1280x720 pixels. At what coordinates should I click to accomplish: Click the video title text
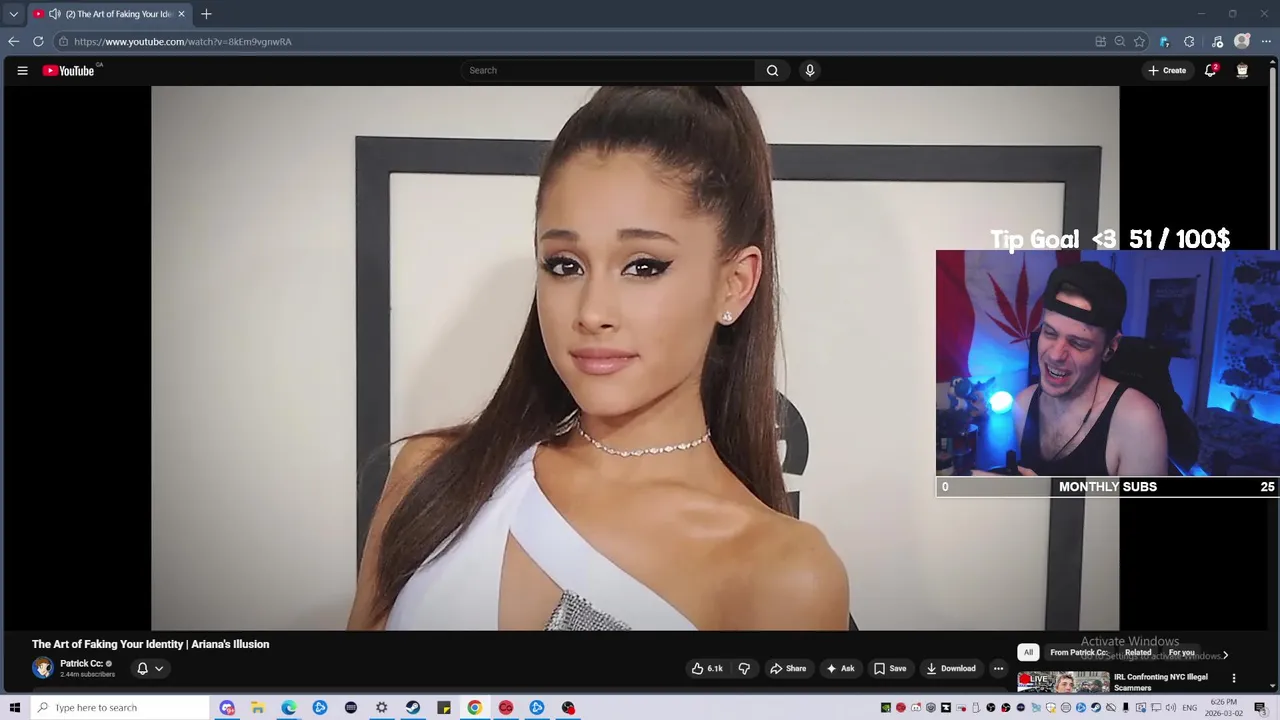[150, 644]
